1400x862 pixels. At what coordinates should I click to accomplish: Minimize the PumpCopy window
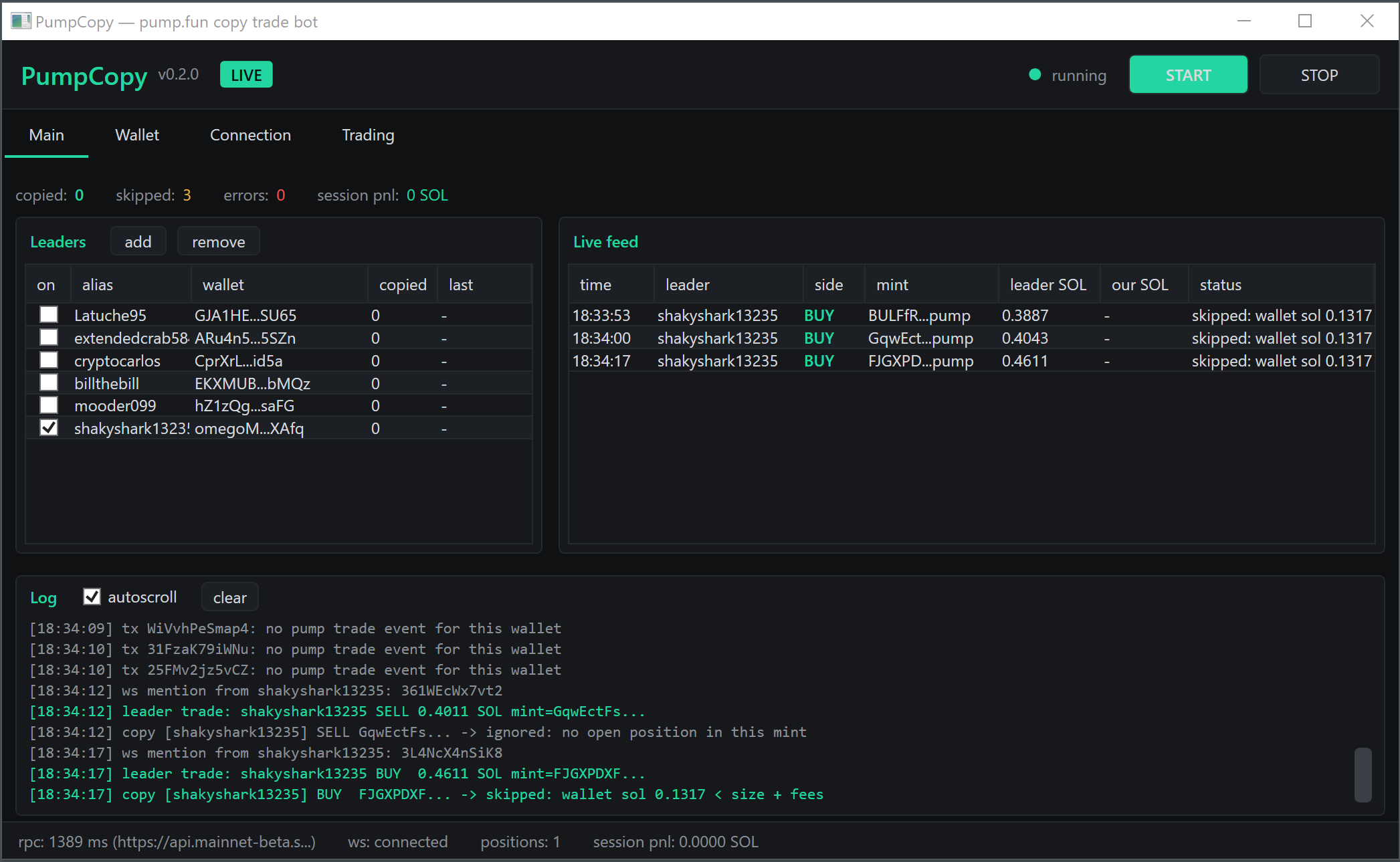1243,21
